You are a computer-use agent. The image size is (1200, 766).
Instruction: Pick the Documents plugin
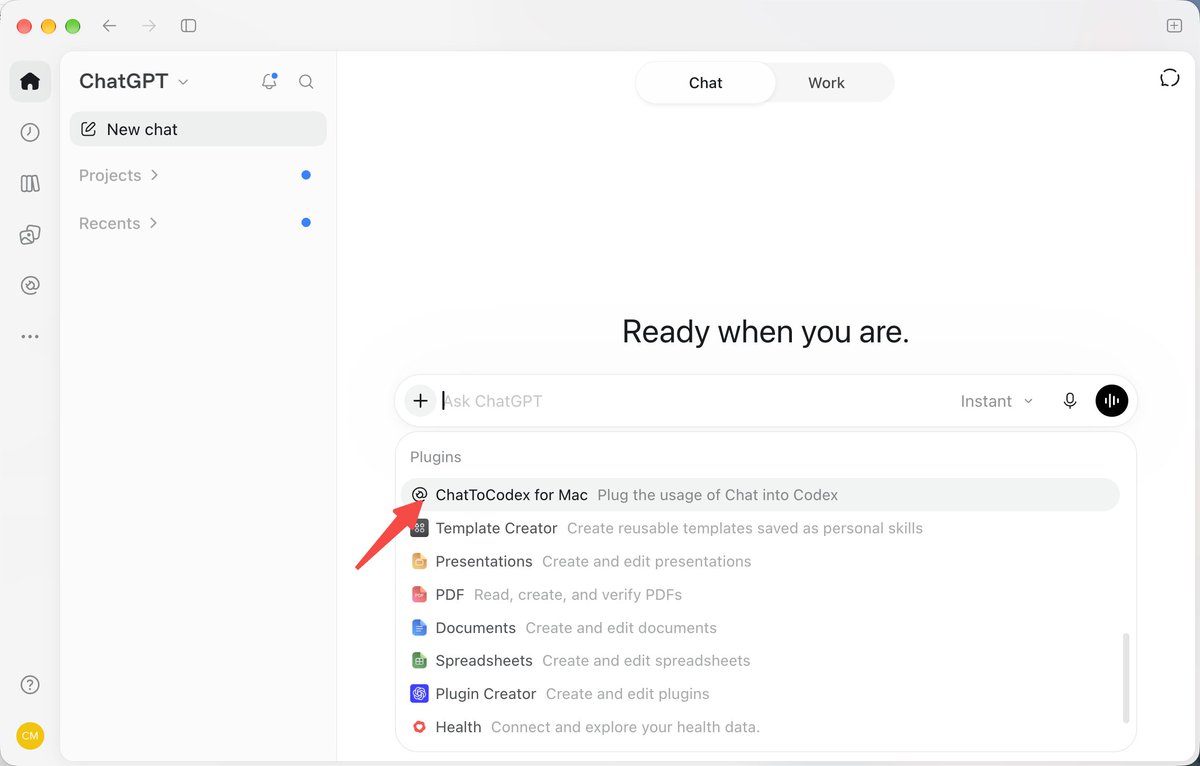point(760,628)
